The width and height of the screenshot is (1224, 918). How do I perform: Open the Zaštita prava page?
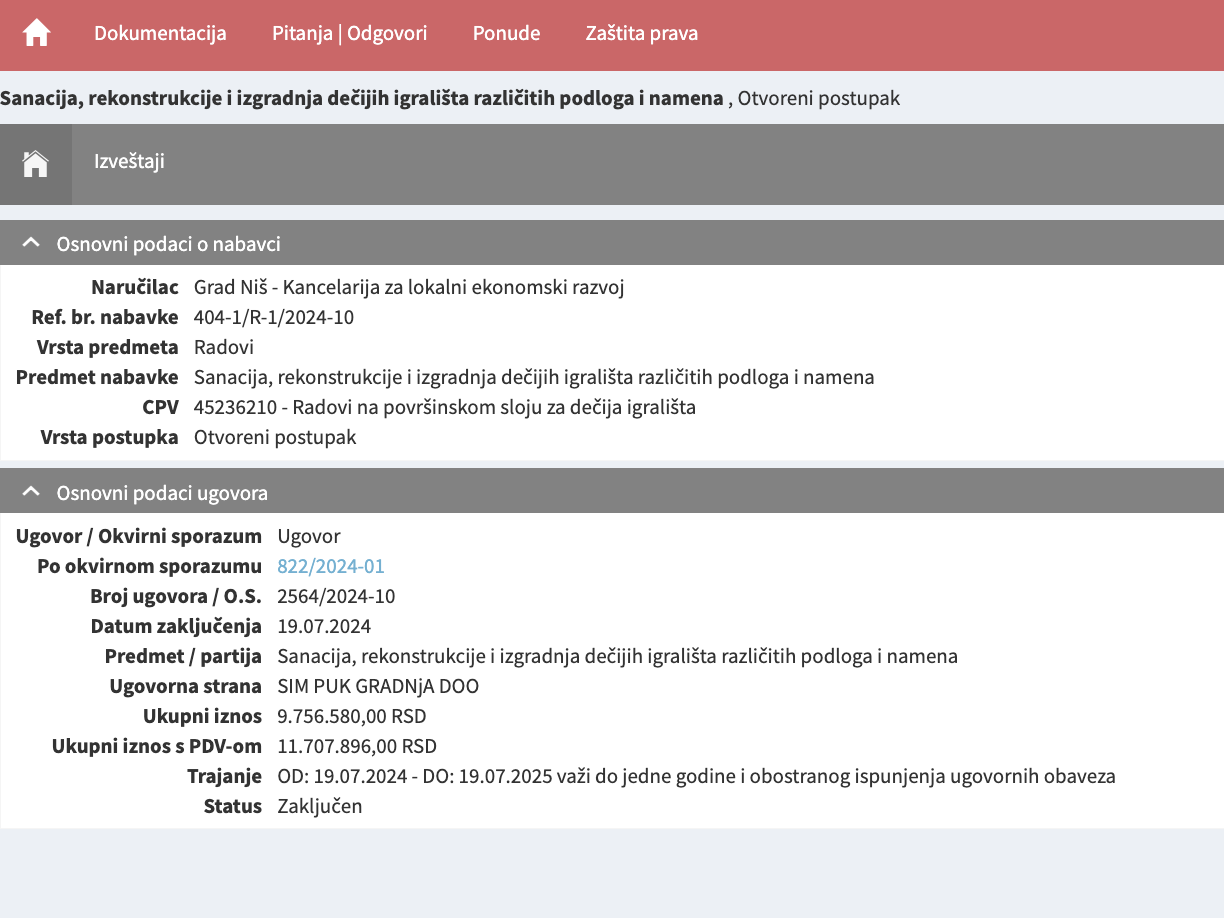point(641,33)
